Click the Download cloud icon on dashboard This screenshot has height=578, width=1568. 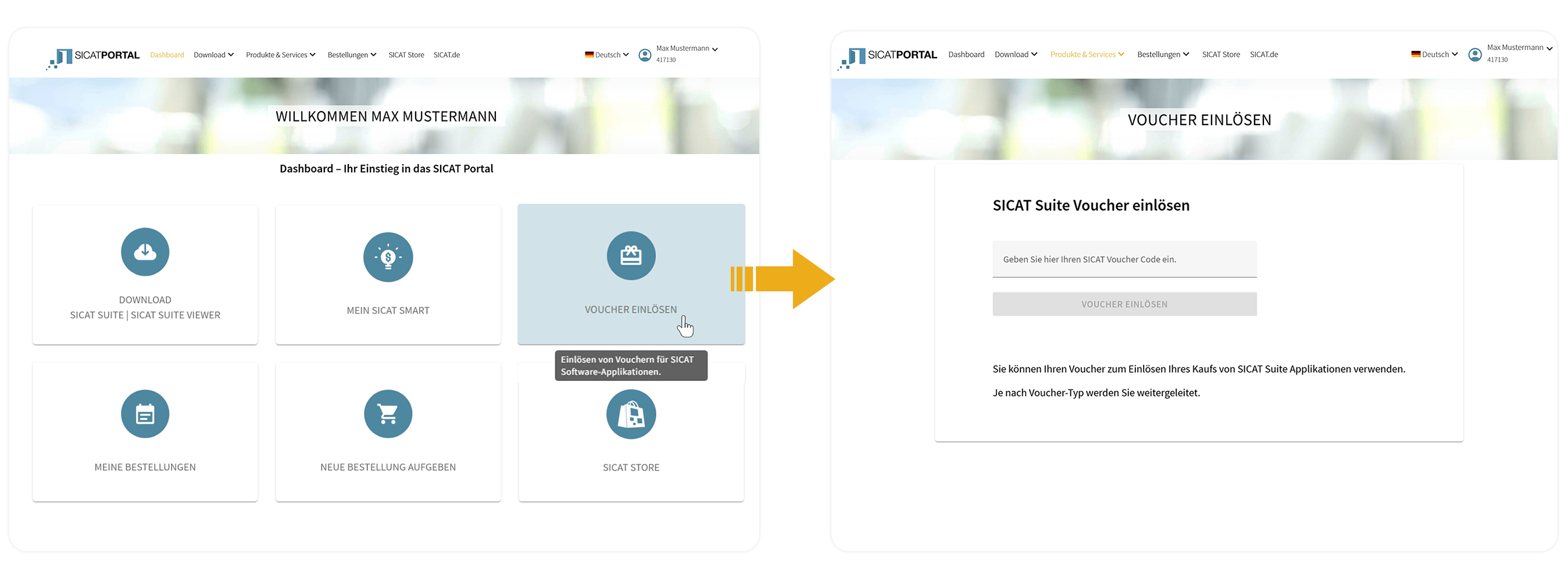tap(145, 252)
